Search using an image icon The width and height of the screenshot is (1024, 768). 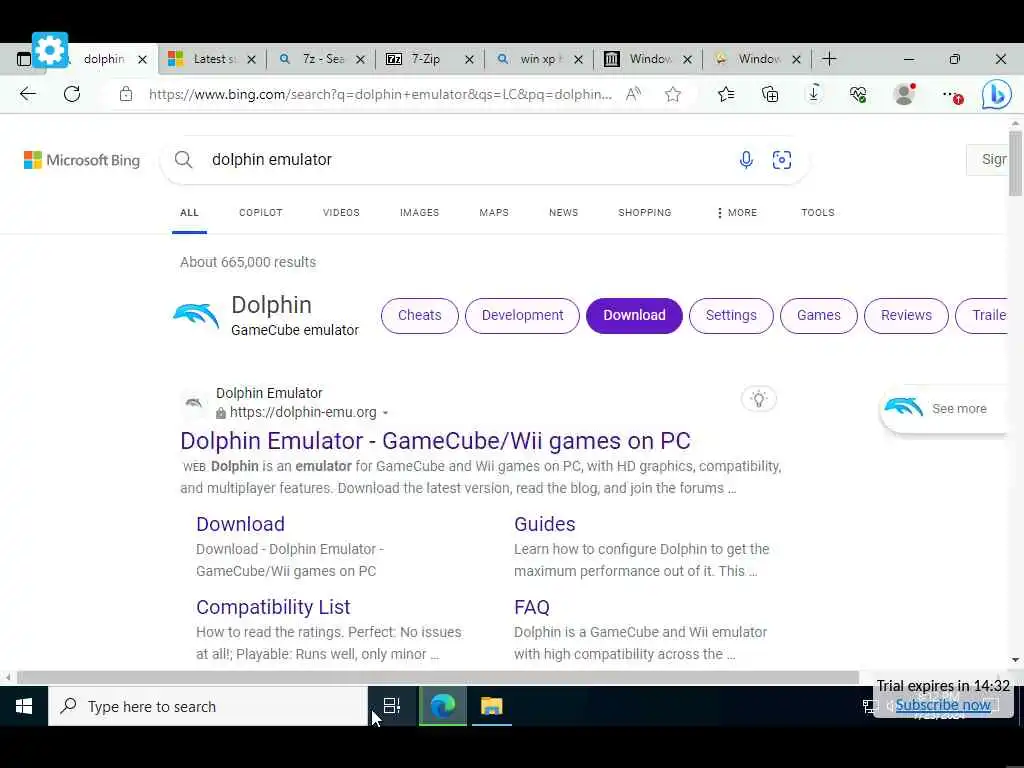[x=782, y=159]
